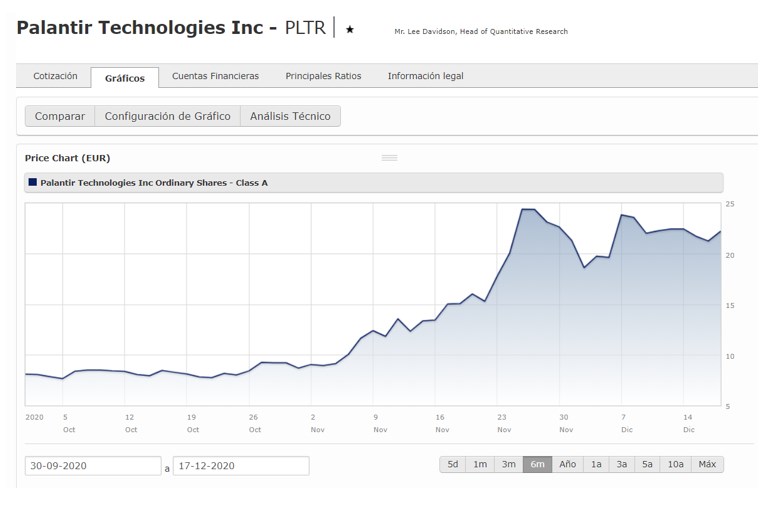768x508 pixels.
Task: Go to the Información legal tab
Action: [x=425, y=76]
